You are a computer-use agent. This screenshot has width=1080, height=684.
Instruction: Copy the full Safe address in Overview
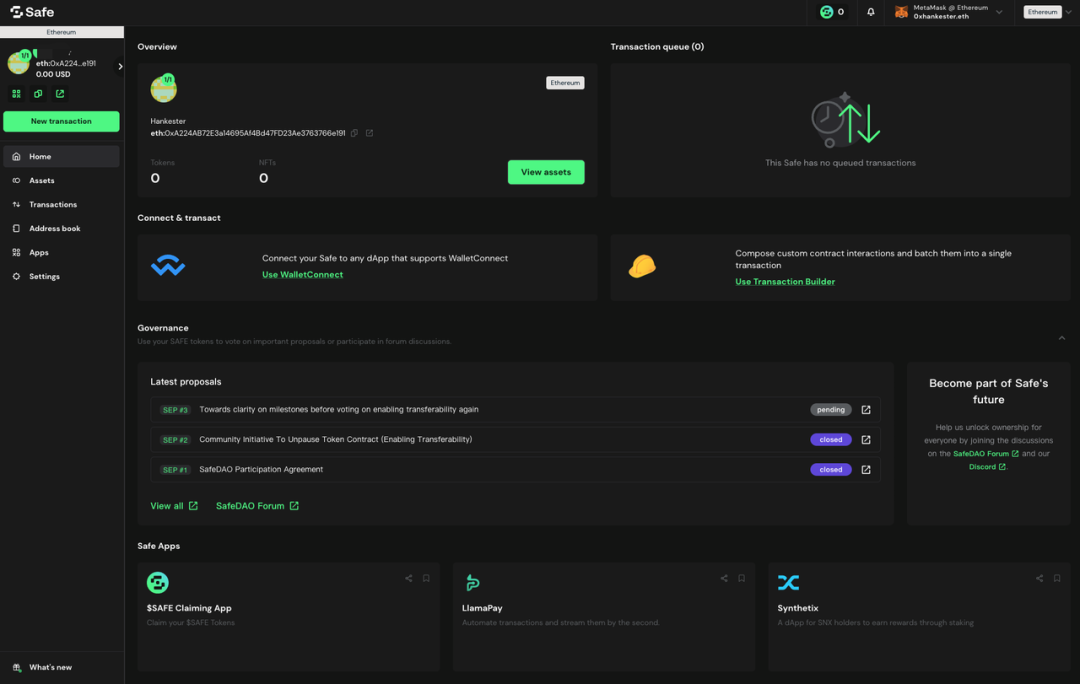[354, 133]
